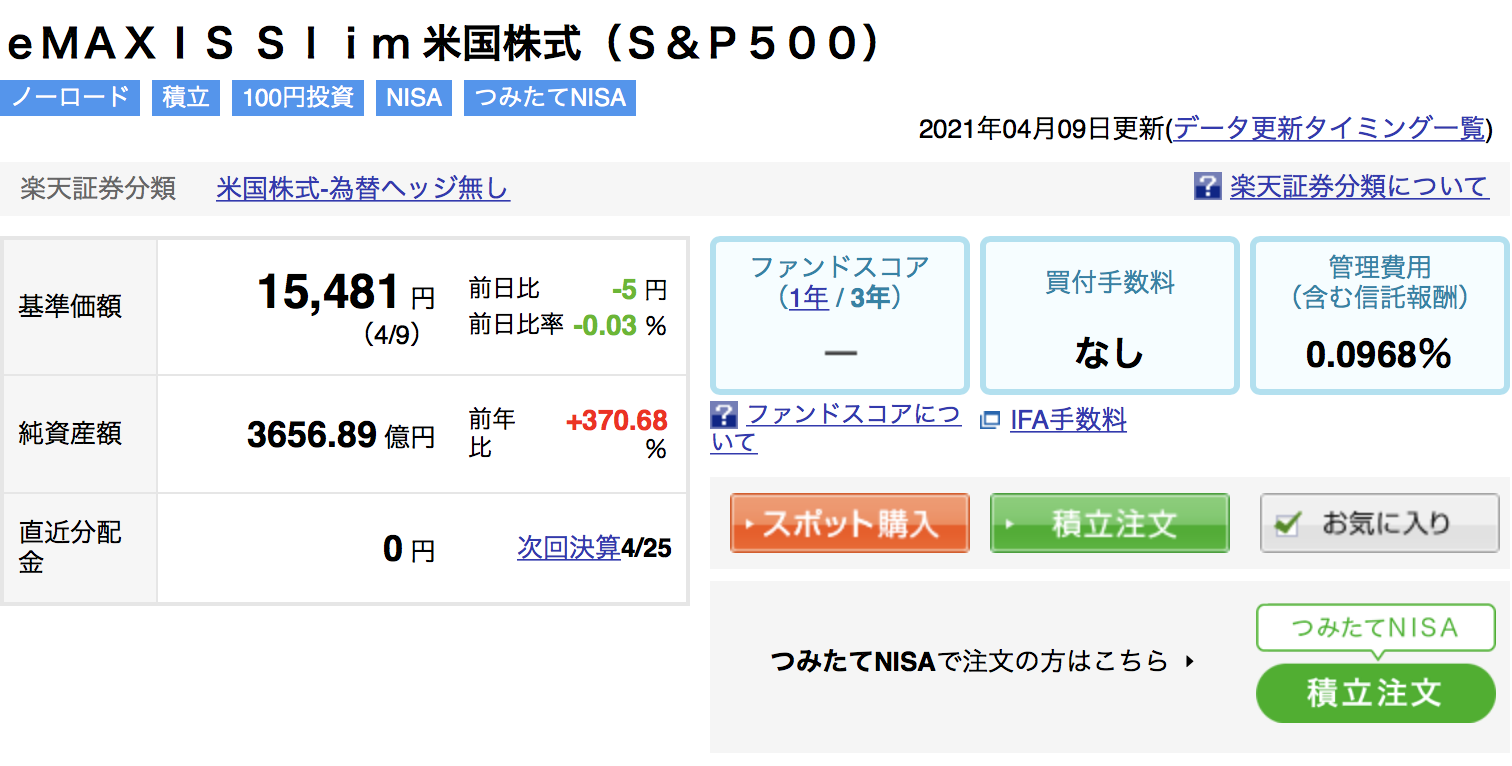
Task: Click the つみたてNISA tag under the title
Action: pyautogui.click(x=550, y=98)
